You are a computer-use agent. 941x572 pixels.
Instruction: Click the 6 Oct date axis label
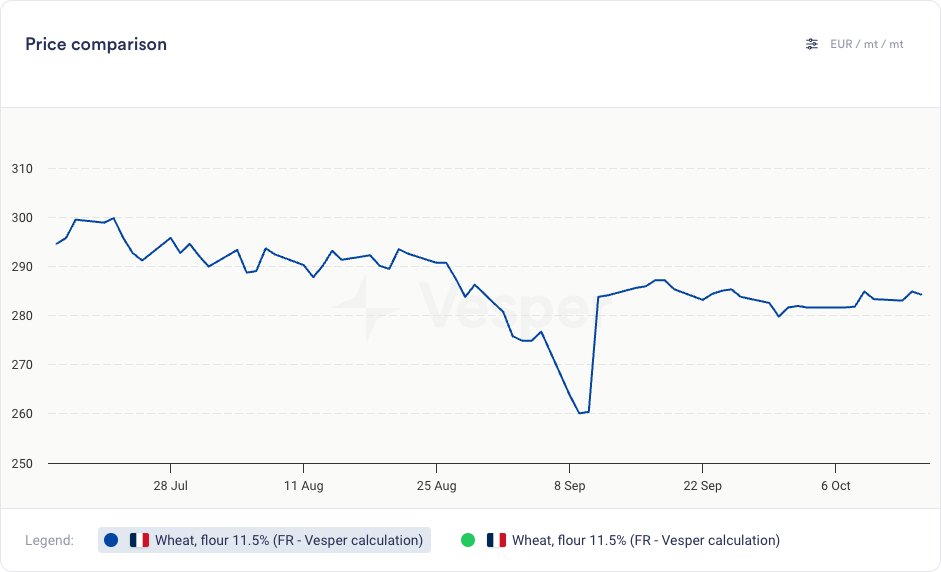click(835, 486)
